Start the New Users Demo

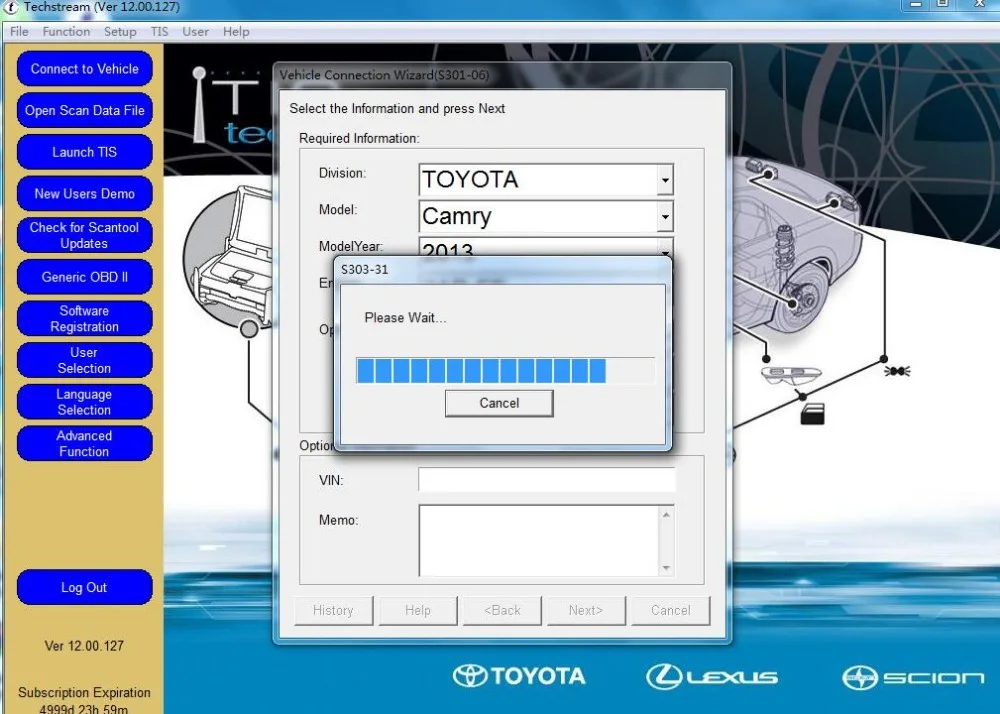coord(84,194)
